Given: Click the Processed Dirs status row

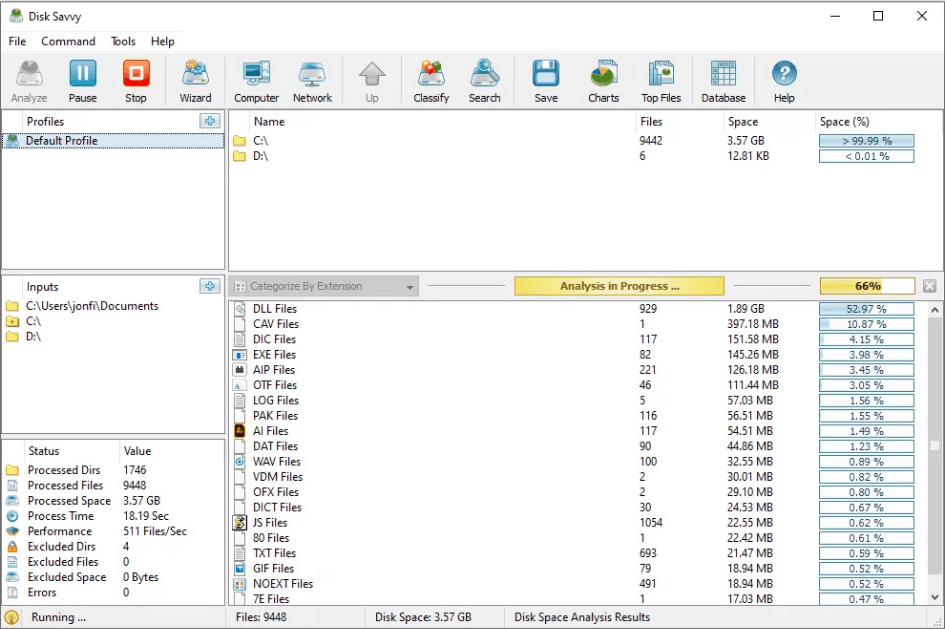Looking at the screenshot, I should [113, 470].
